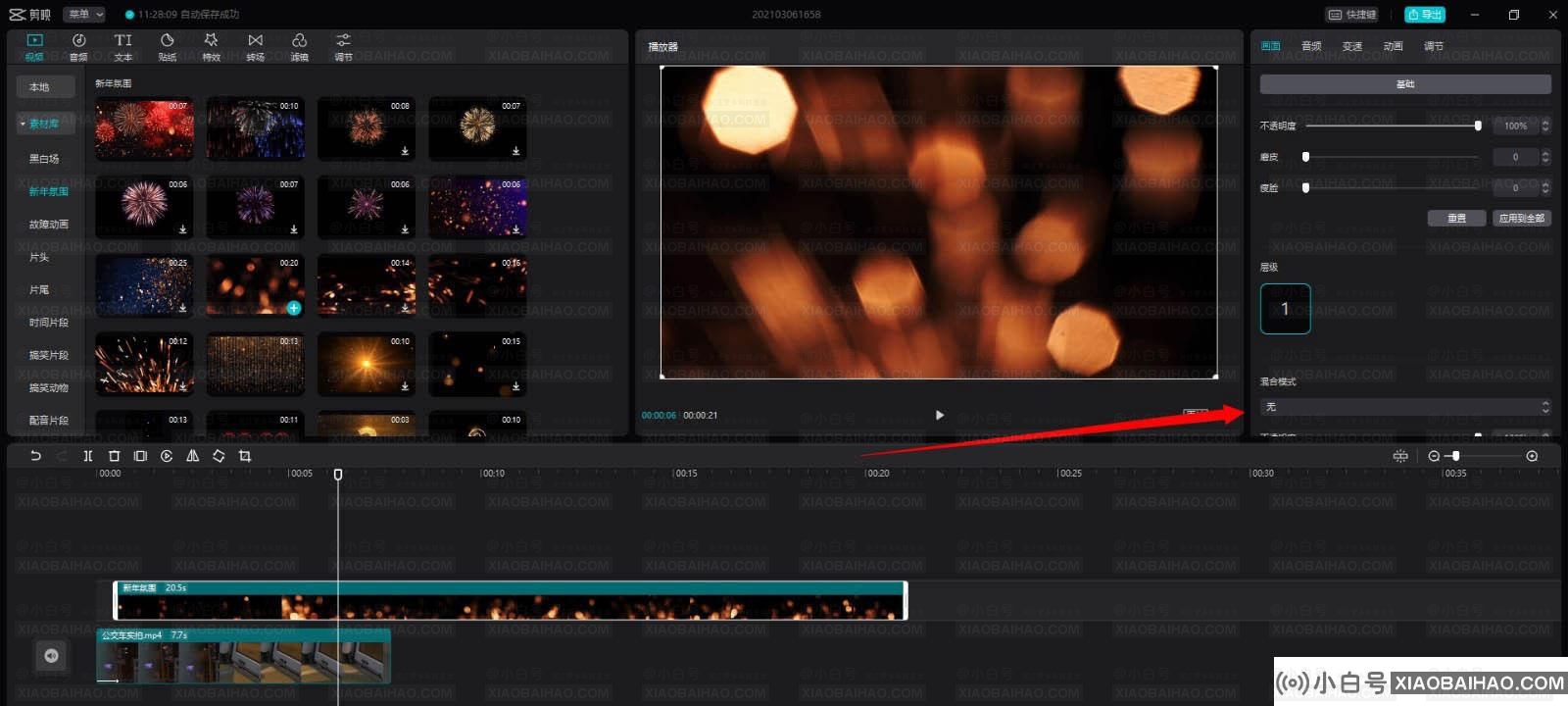Play the preview video
The width and height of the screenshot is (1568, 706).
pyautogui.click(x=940, y=415)
